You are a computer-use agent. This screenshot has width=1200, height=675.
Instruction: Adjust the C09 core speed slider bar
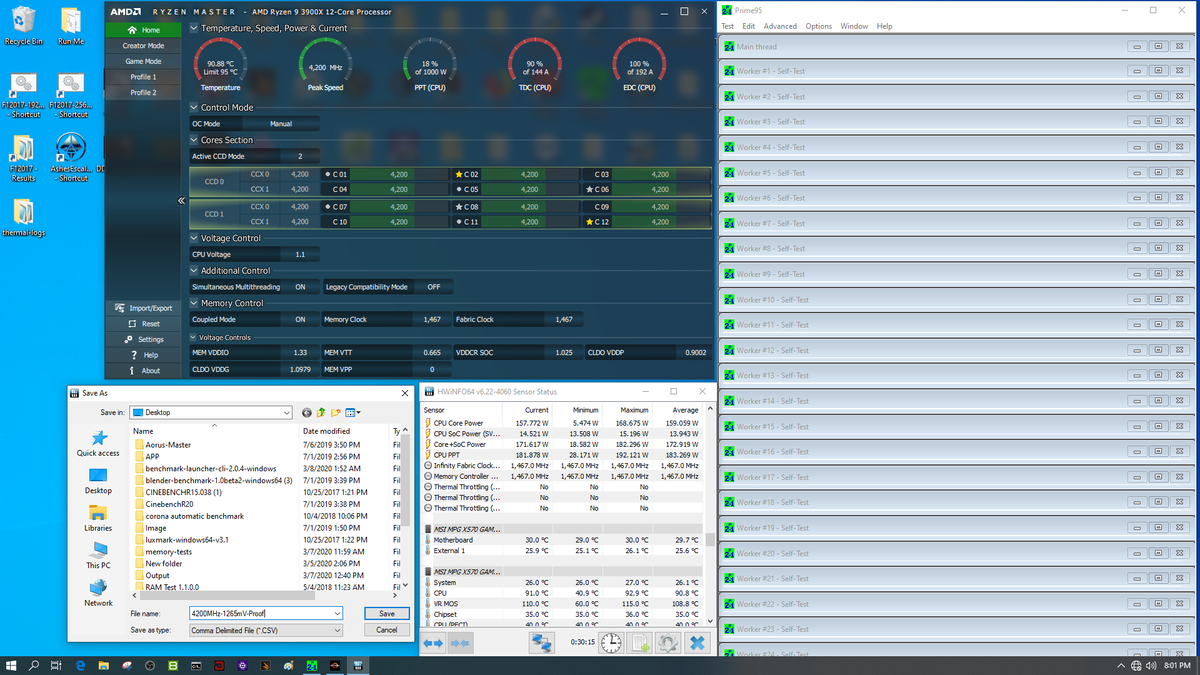pos(660,206)
